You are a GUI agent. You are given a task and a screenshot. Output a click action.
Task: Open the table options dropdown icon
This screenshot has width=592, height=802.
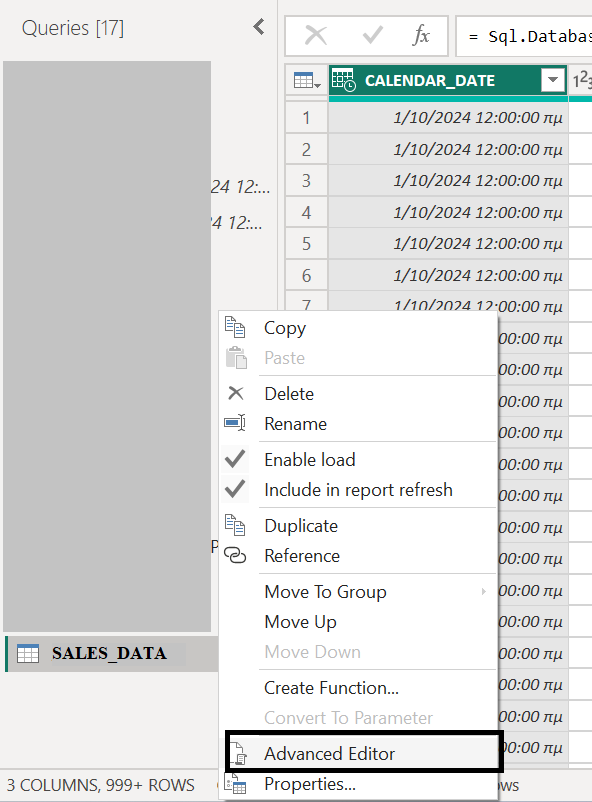pyautogui.click(x=306, y=81)
